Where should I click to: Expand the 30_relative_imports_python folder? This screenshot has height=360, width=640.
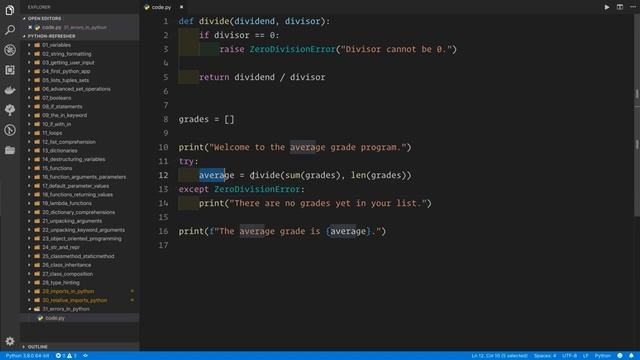(x=75, y=300)
